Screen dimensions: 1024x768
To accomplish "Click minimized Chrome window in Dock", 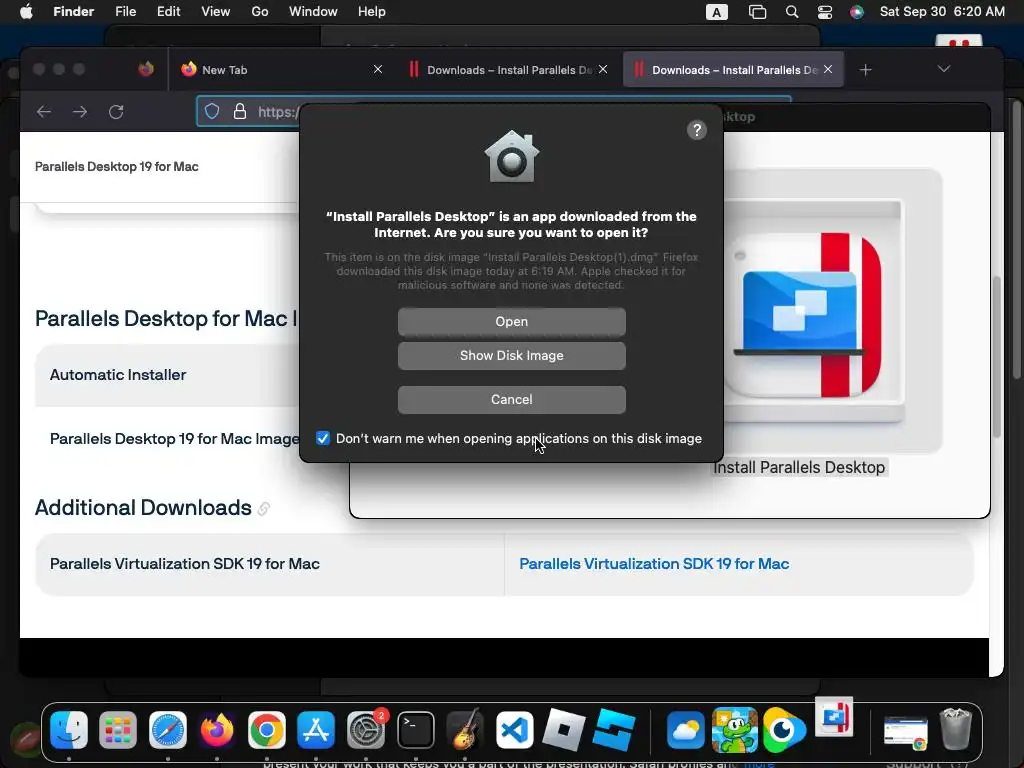I will (906, 731).
